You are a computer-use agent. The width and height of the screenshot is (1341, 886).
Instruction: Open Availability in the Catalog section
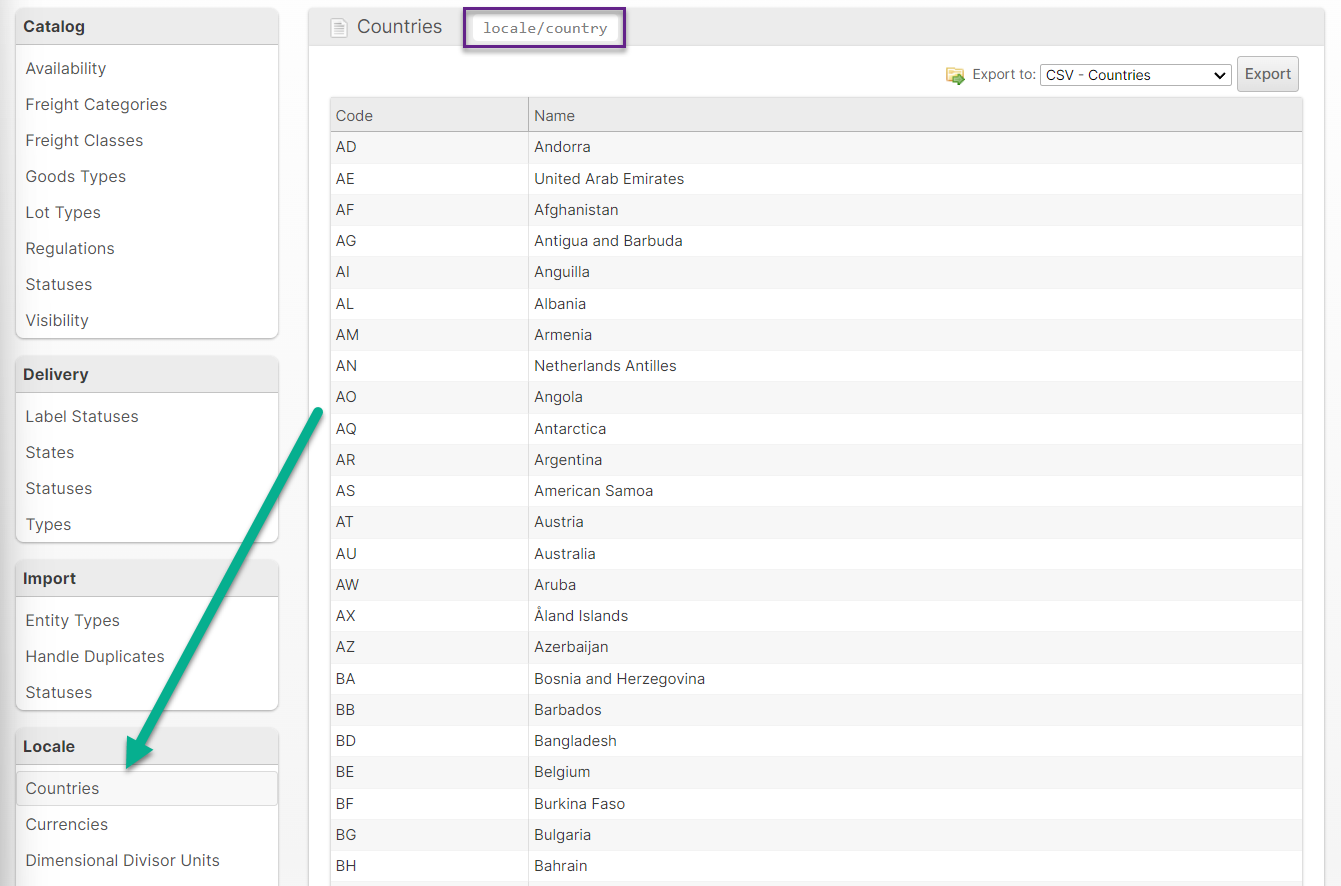66,68
